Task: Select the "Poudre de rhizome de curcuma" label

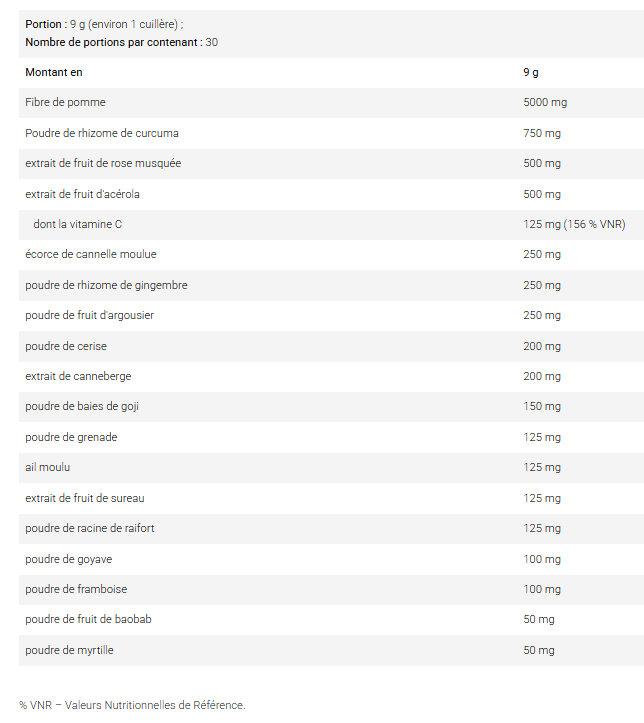Action: (x=102, y=133)
